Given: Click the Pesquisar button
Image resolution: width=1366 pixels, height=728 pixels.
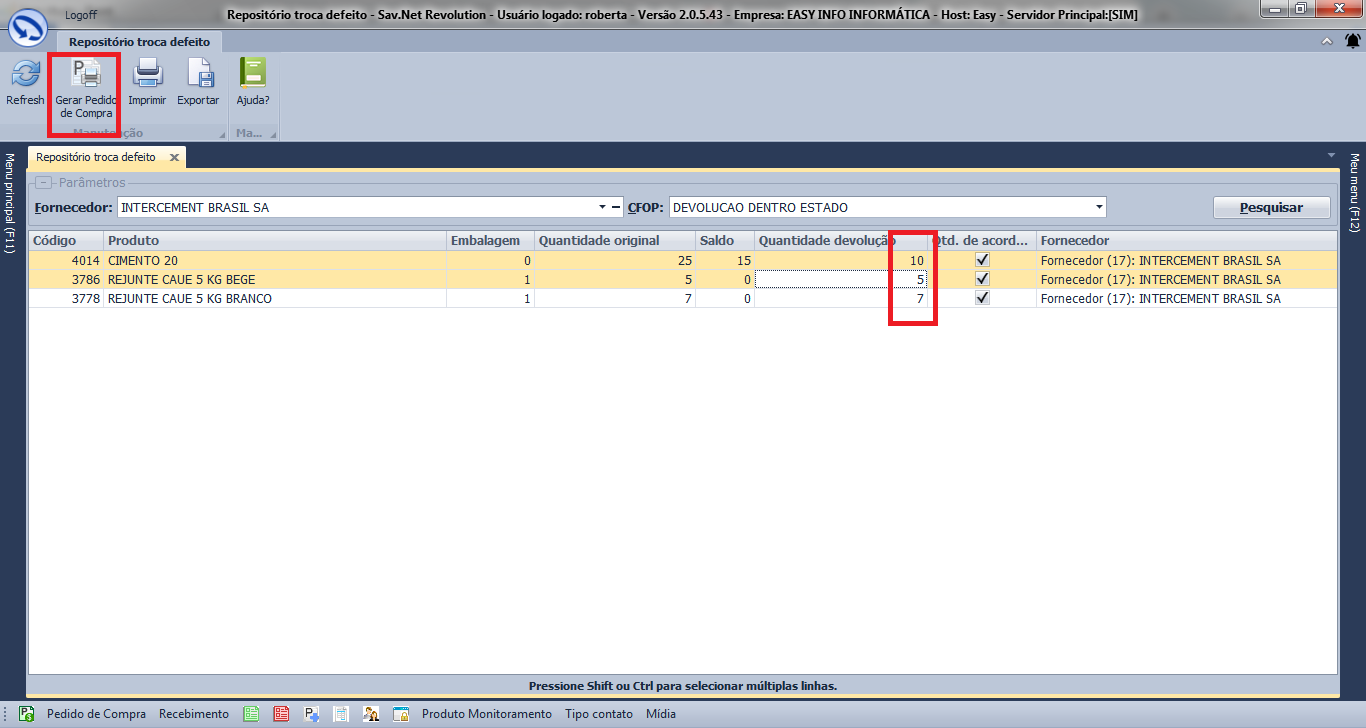Looking at the screenshot, I should [1271, 207].
